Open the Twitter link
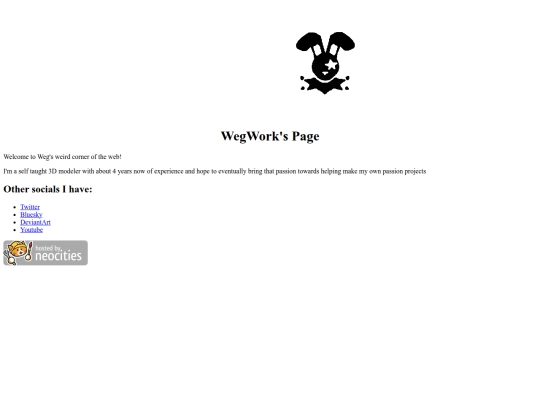Viewport: 540px width, 405px height. pos(30,207)
